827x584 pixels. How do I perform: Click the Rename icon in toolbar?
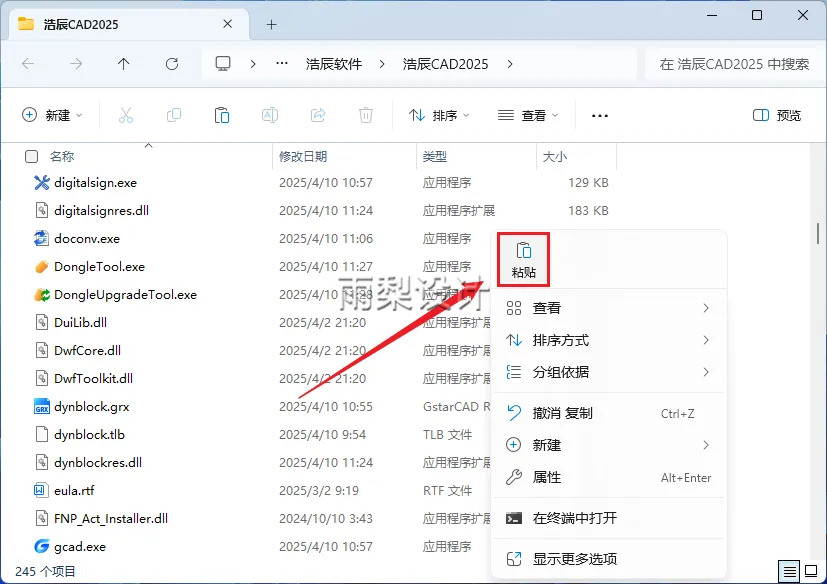(x=270, y=115)
